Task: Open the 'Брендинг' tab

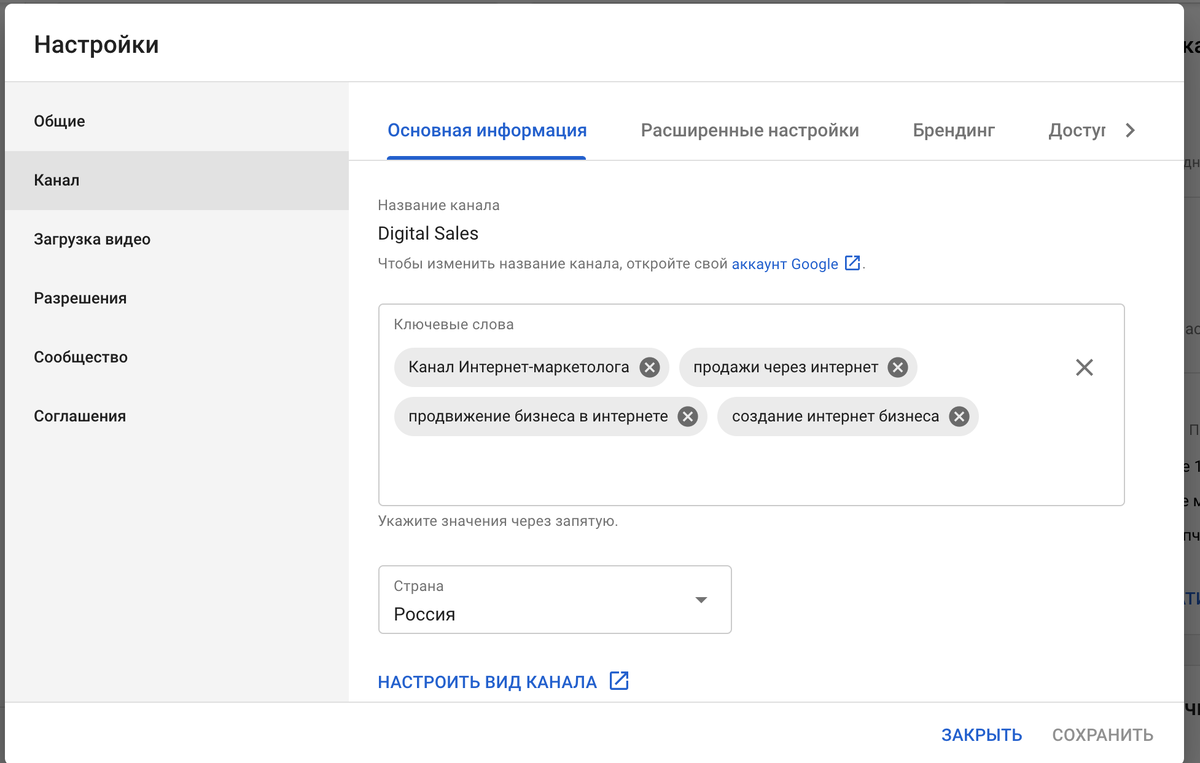Action: (x=954, y=130)
